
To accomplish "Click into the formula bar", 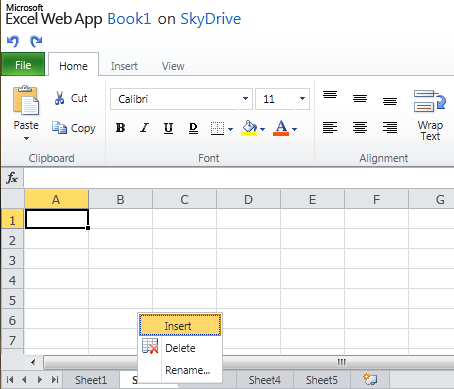I will pos(239,178).
